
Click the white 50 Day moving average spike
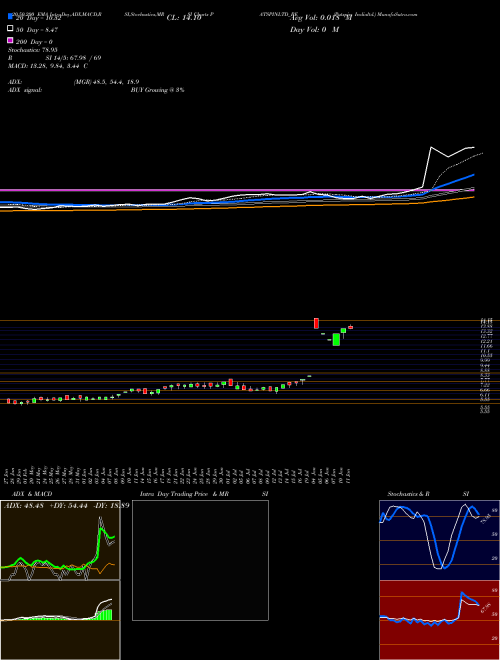431,148
